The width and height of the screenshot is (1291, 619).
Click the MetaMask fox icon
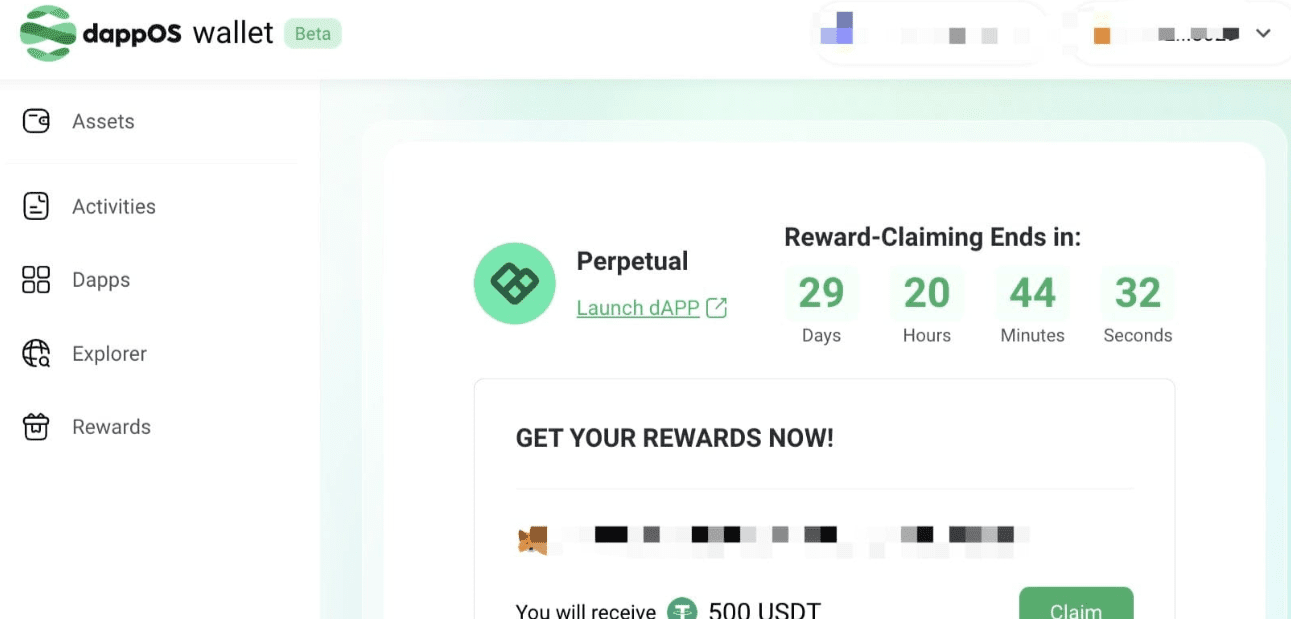(532, 541)
